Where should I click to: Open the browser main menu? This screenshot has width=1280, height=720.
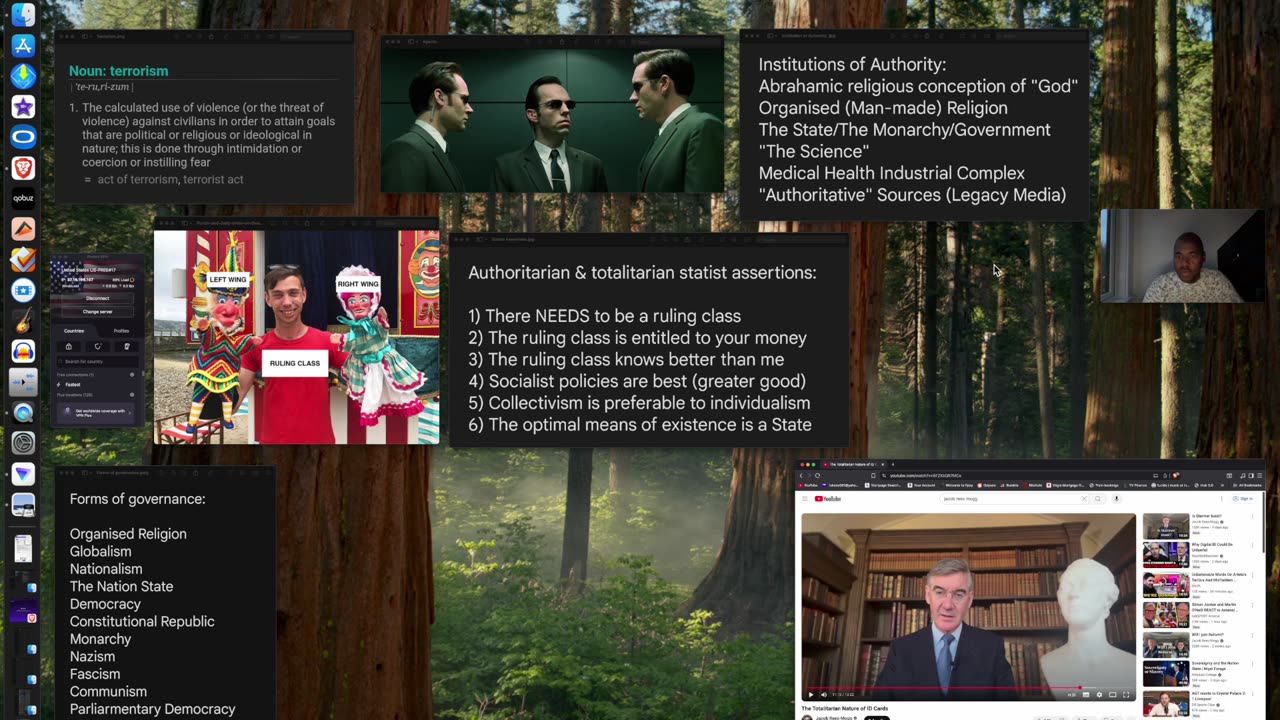tap(1259, 475)
